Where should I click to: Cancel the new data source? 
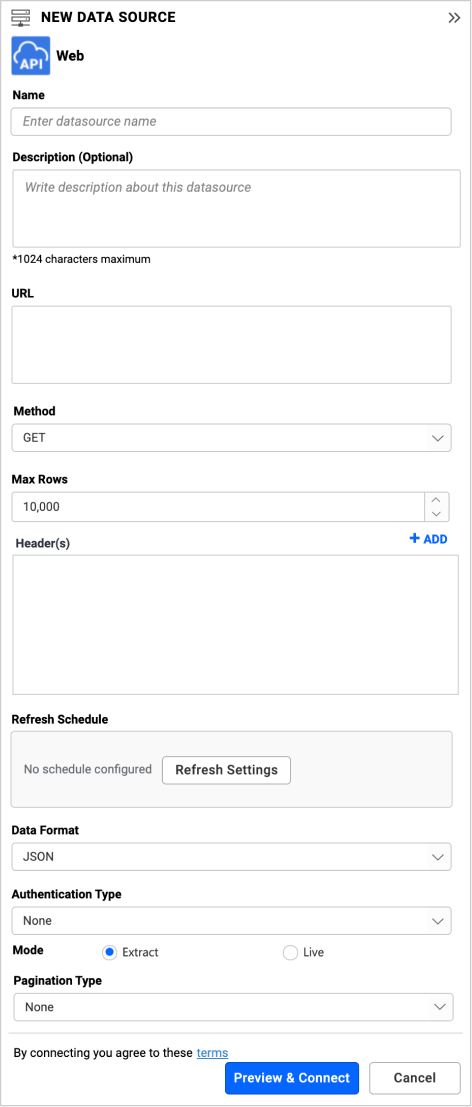tap(415, 1078)
